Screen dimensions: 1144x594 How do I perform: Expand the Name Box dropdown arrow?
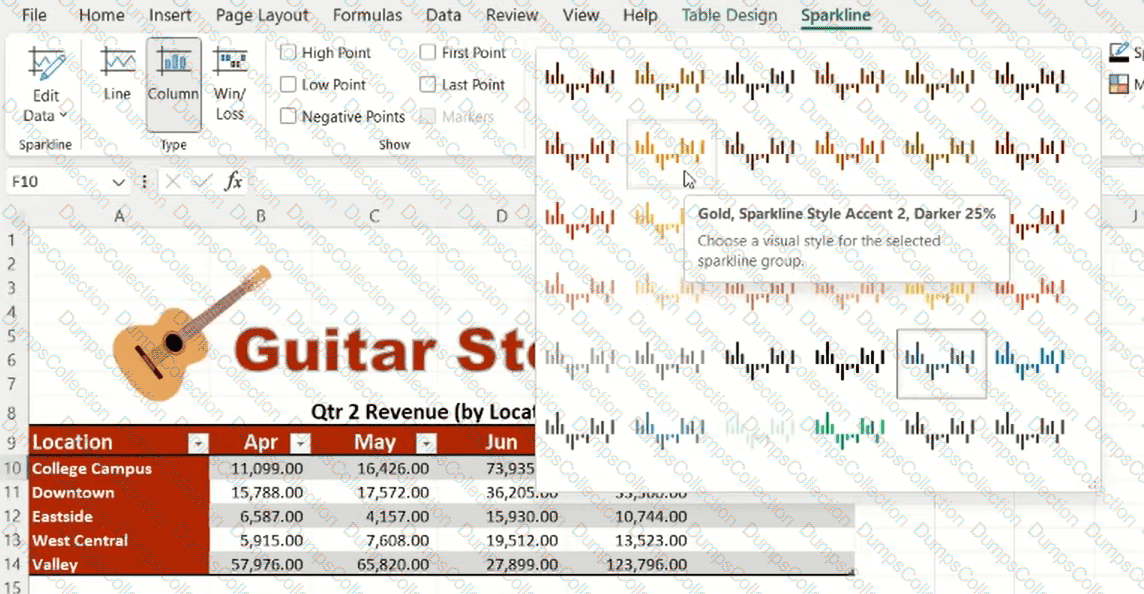point(118,182)
